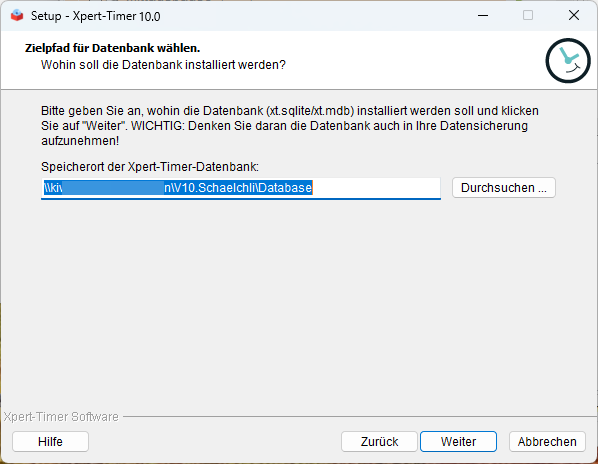Click the heading 'Zielpfad für Datenbank wählen.'
598x464 pixels.
coord(113,48)
